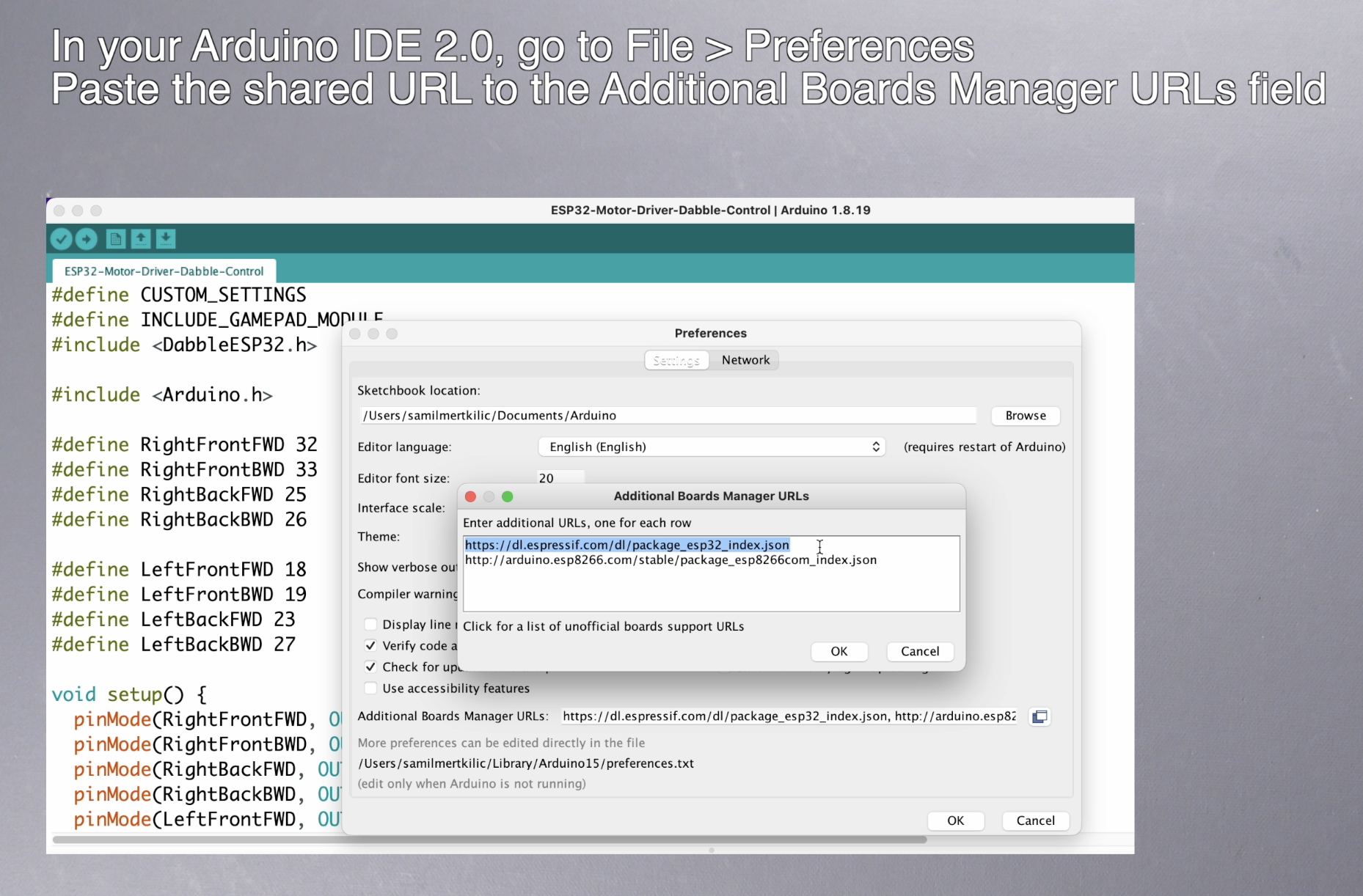Screen dimensions: 1363x896
Task: Click the horizontal scrollbar of the code editor
Action: (x=489, y=840)
